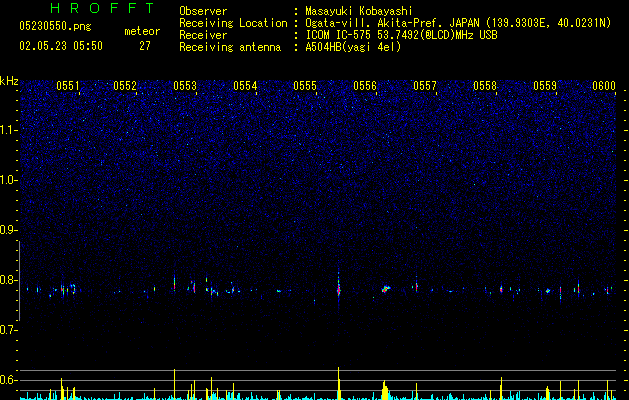Click the 0600 time marker
The width and height of the screenshot is (629, 400).
pos(604,86)
